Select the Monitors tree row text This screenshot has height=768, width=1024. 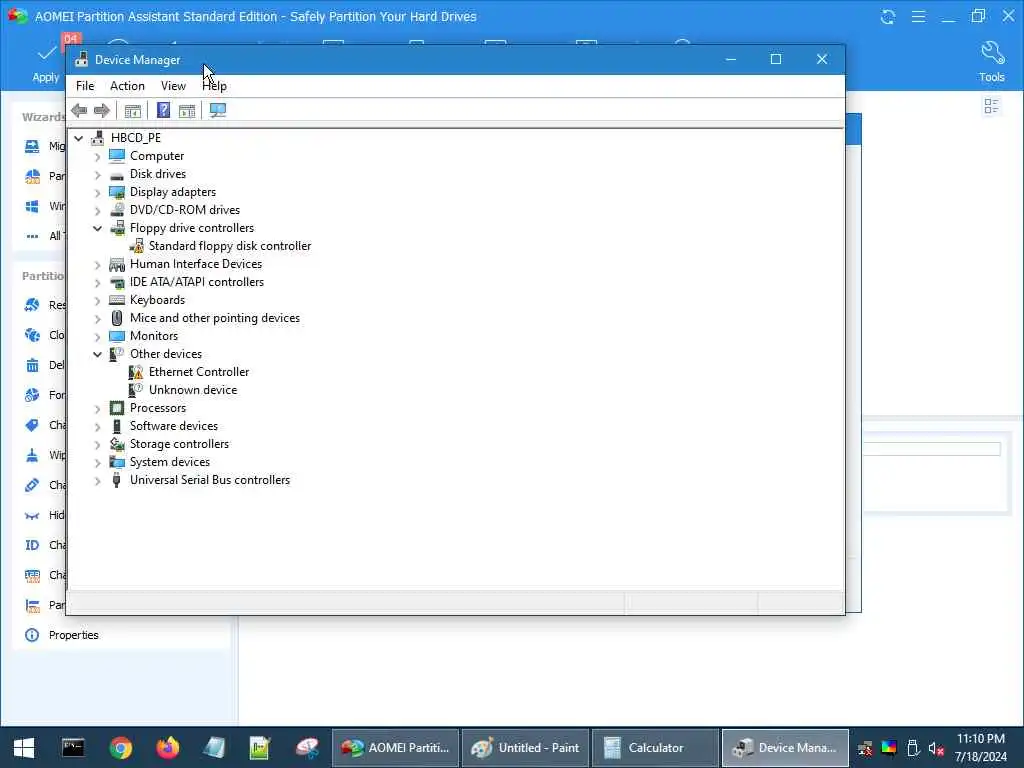click(x=153, y=336)
